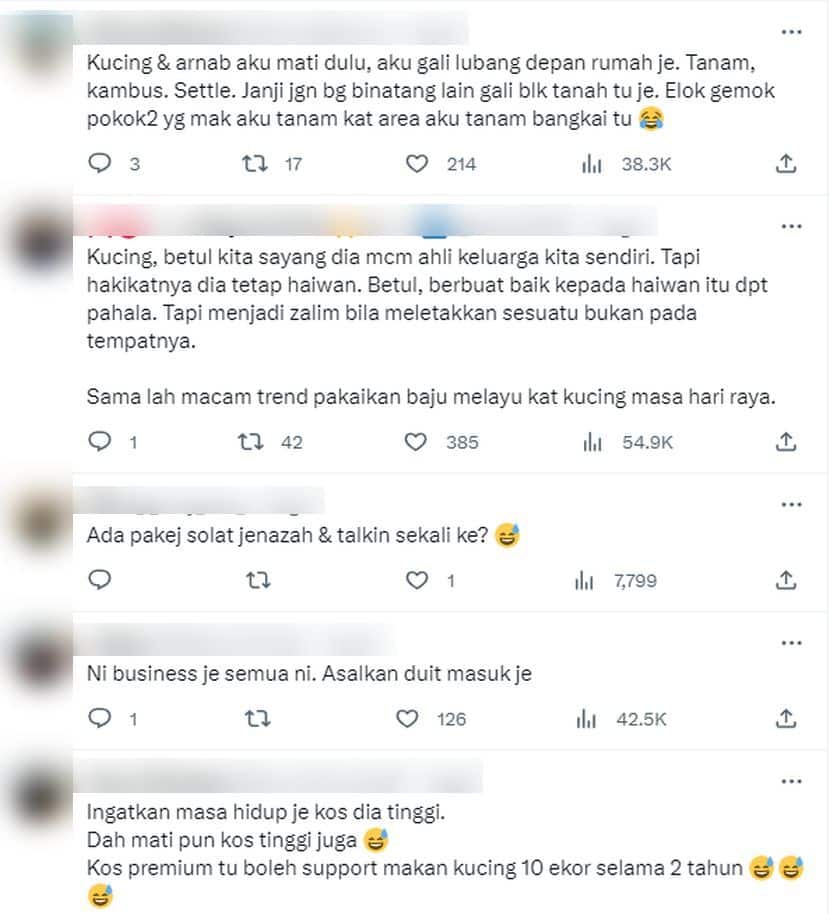The image size is (830, 914).
Task: Like the tweet with 385 likes
Action: tap(416, 442)
